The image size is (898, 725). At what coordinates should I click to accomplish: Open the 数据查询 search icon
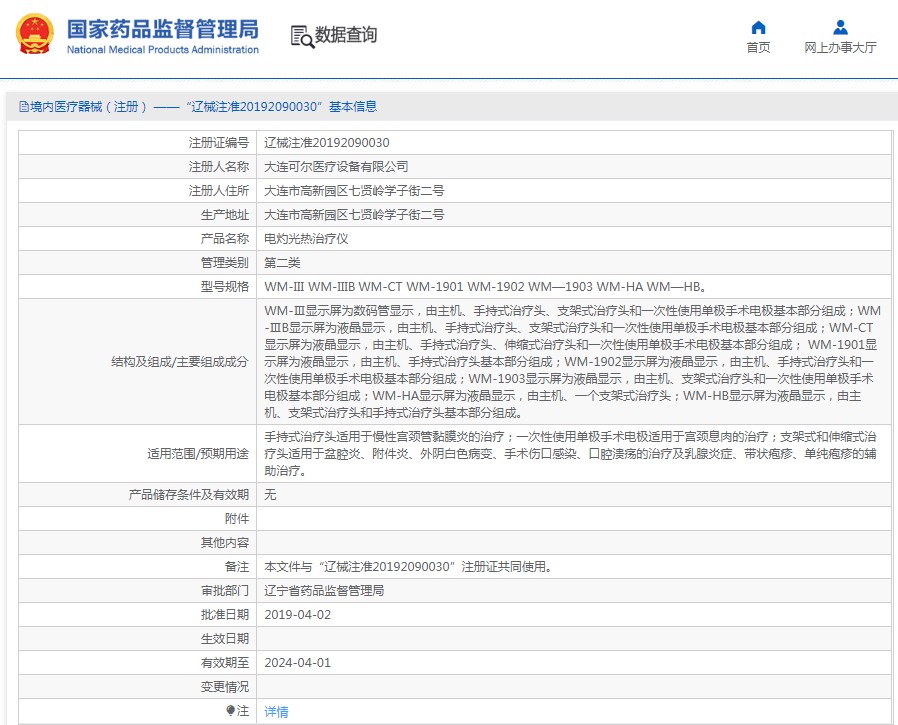point(302,36)
